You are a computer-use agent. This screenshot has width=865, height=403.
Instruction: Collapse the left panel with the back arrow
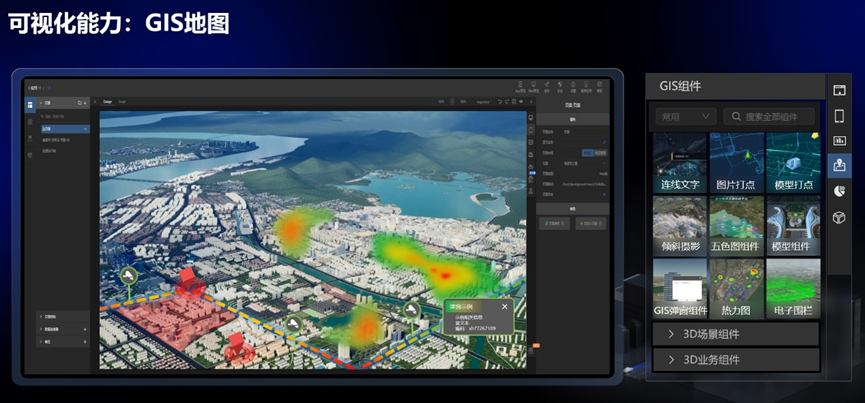click(95, 101)
